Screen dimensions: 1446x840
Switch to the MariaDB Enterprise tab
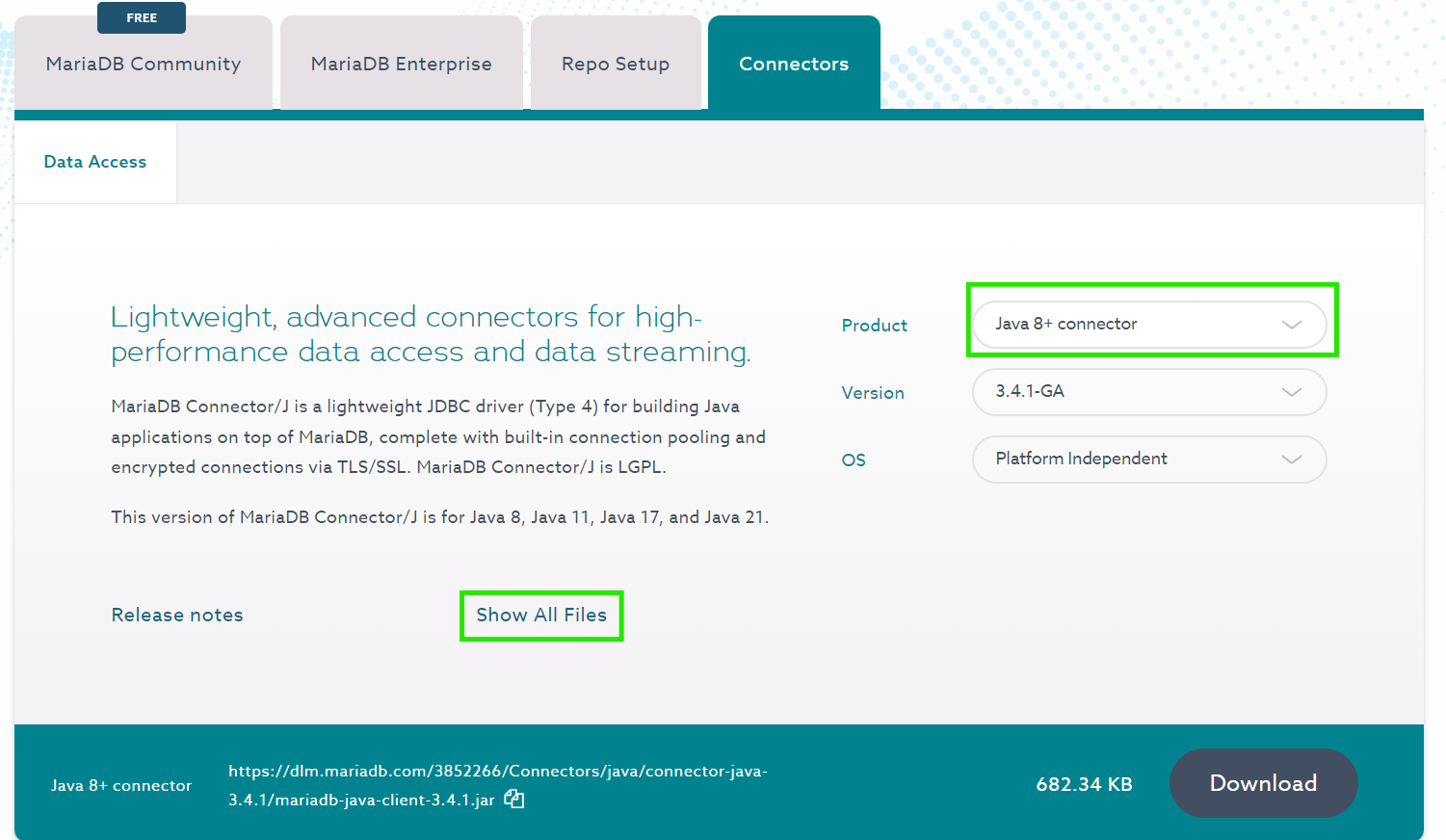coord(402,64)
